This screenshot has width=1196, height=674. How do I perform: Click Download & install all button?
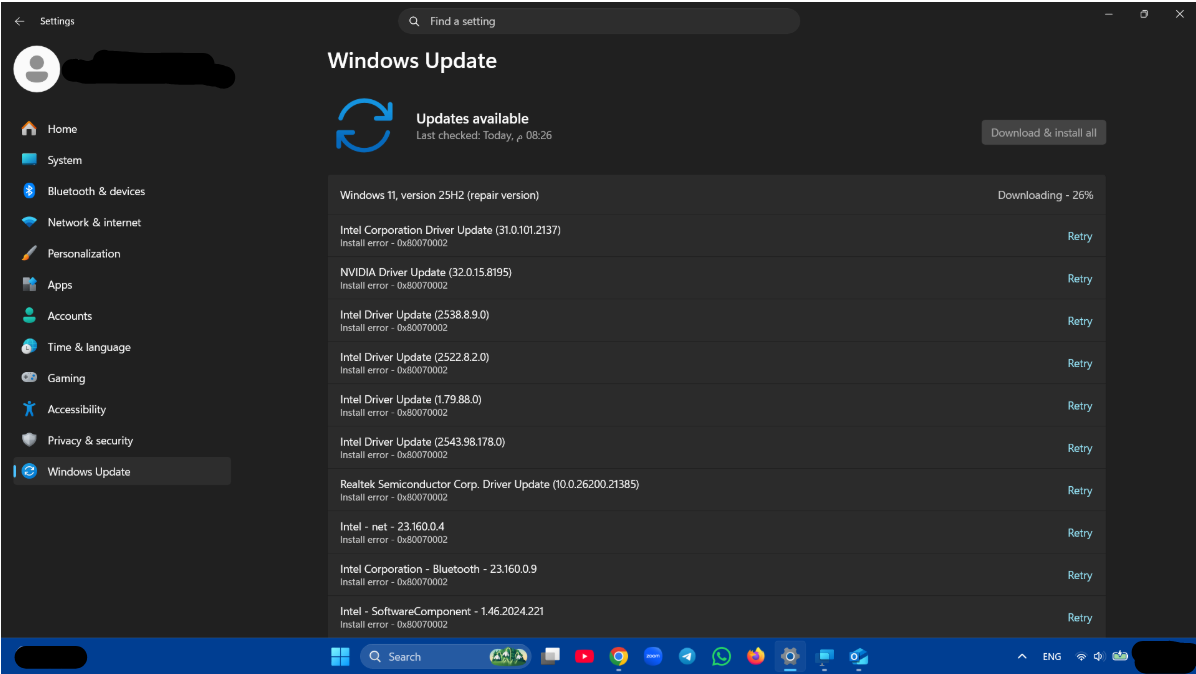[x=1043, y=133]
